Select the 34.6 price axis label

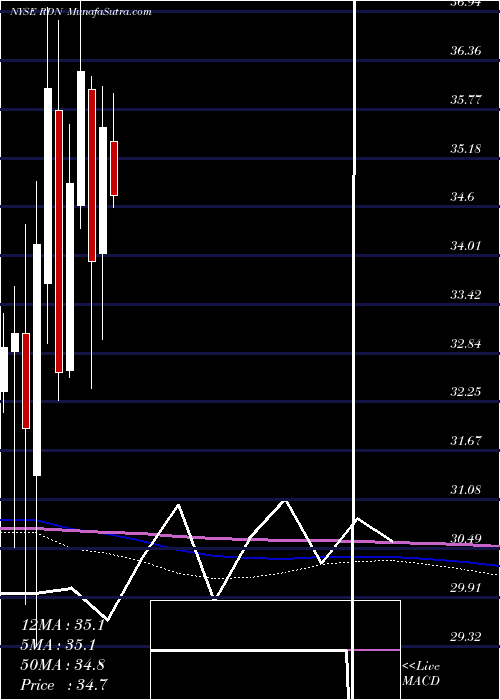[x=462, y=197]
